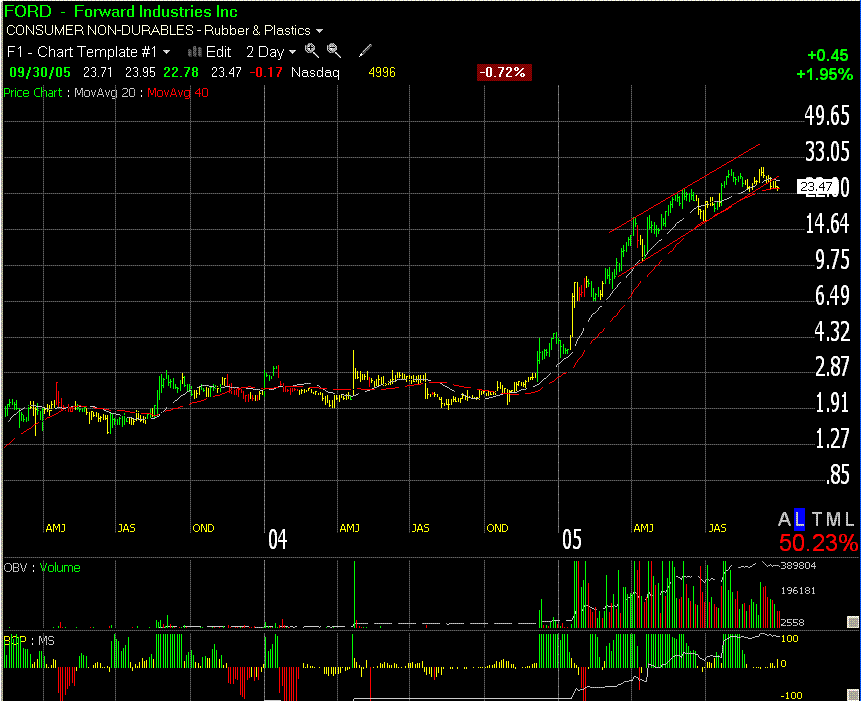Click the BOP indicator label
The width and height of the screenshot is (861, 701).
[15, 641]
